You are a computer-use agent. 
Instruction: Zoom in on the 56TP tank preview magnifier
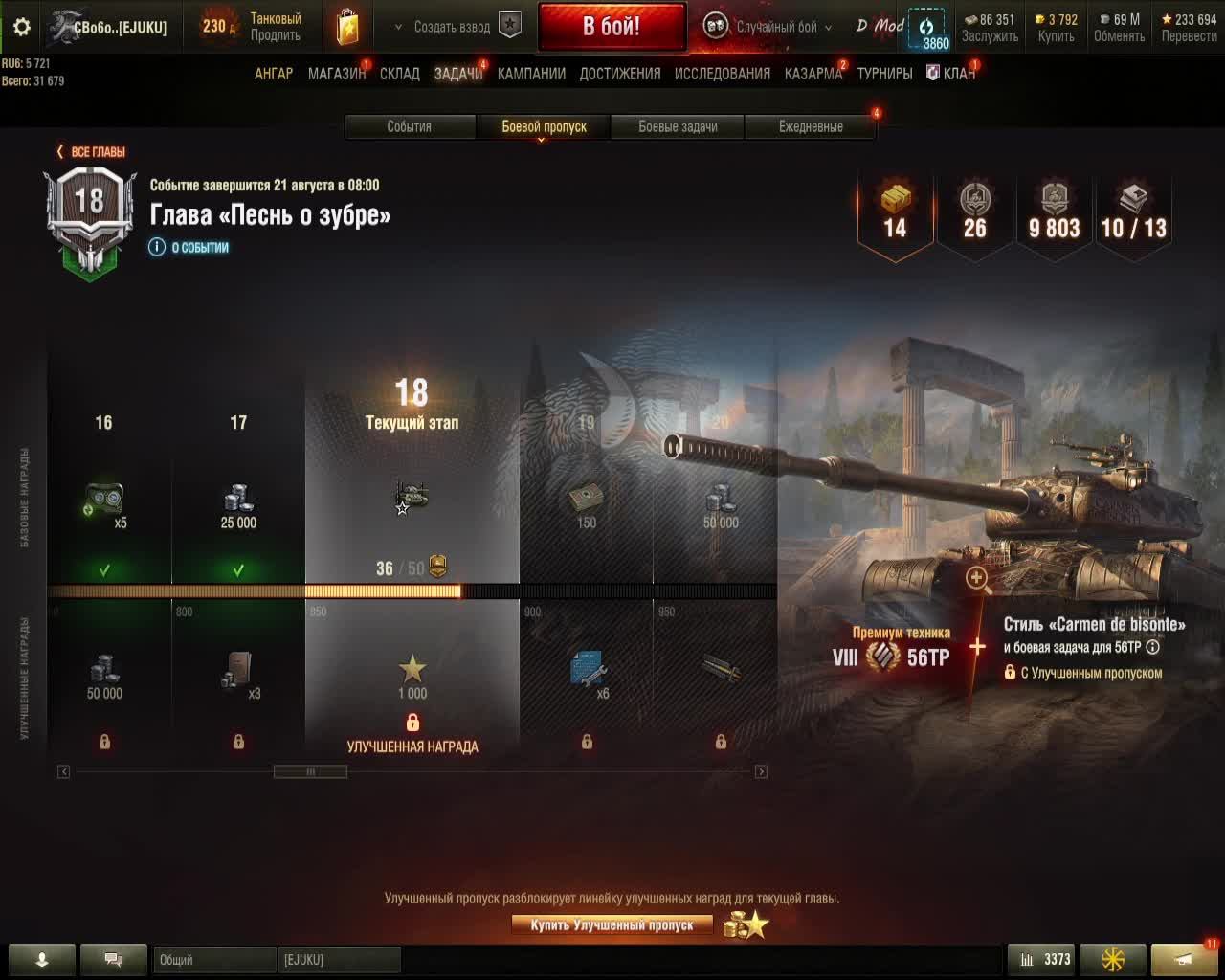pyautogui.click(x=977, y=578)
